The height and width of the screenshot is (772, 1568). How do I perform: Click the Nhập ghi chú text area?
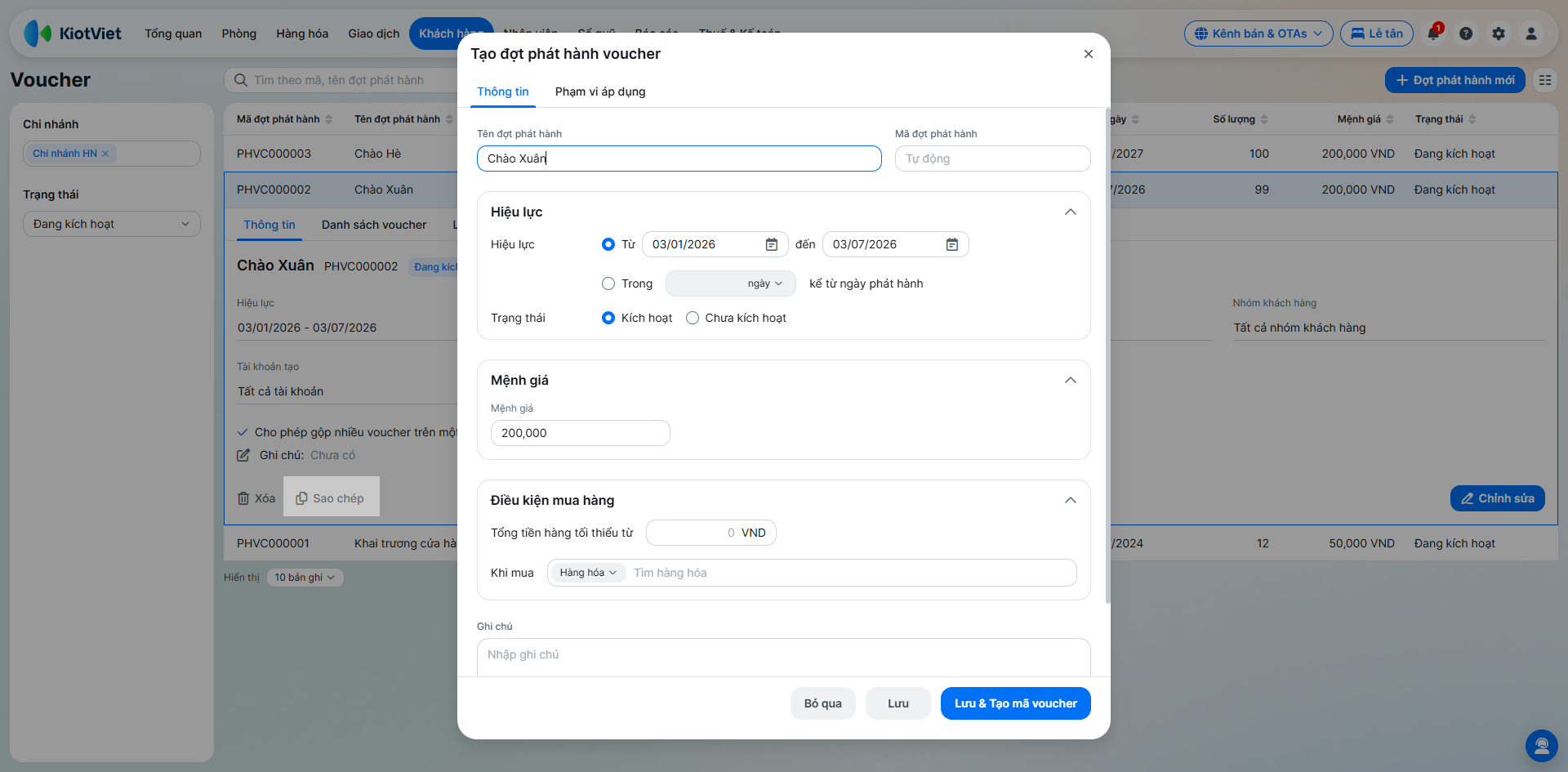[784, 658]
